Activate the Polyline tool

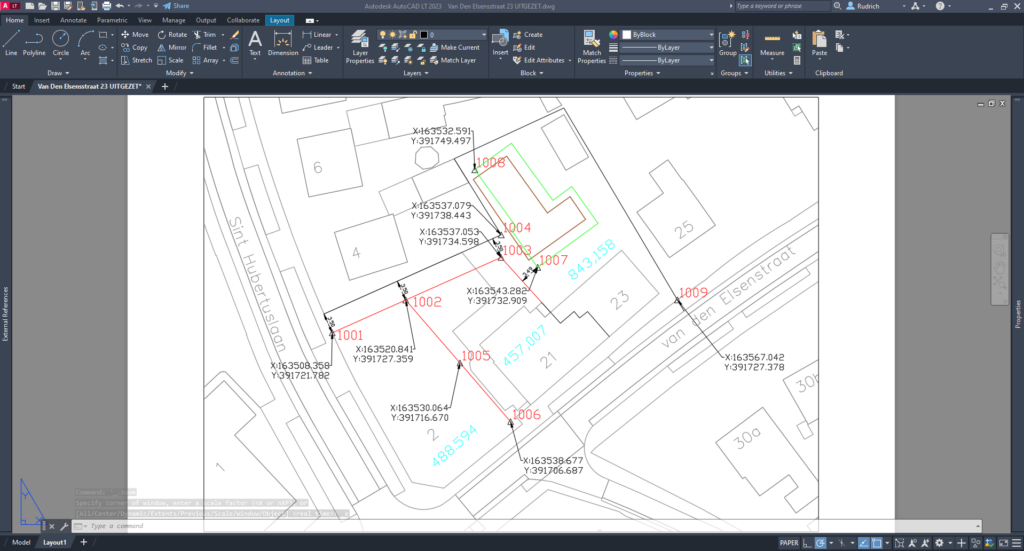pyautogui.click(x=35, y=42)
